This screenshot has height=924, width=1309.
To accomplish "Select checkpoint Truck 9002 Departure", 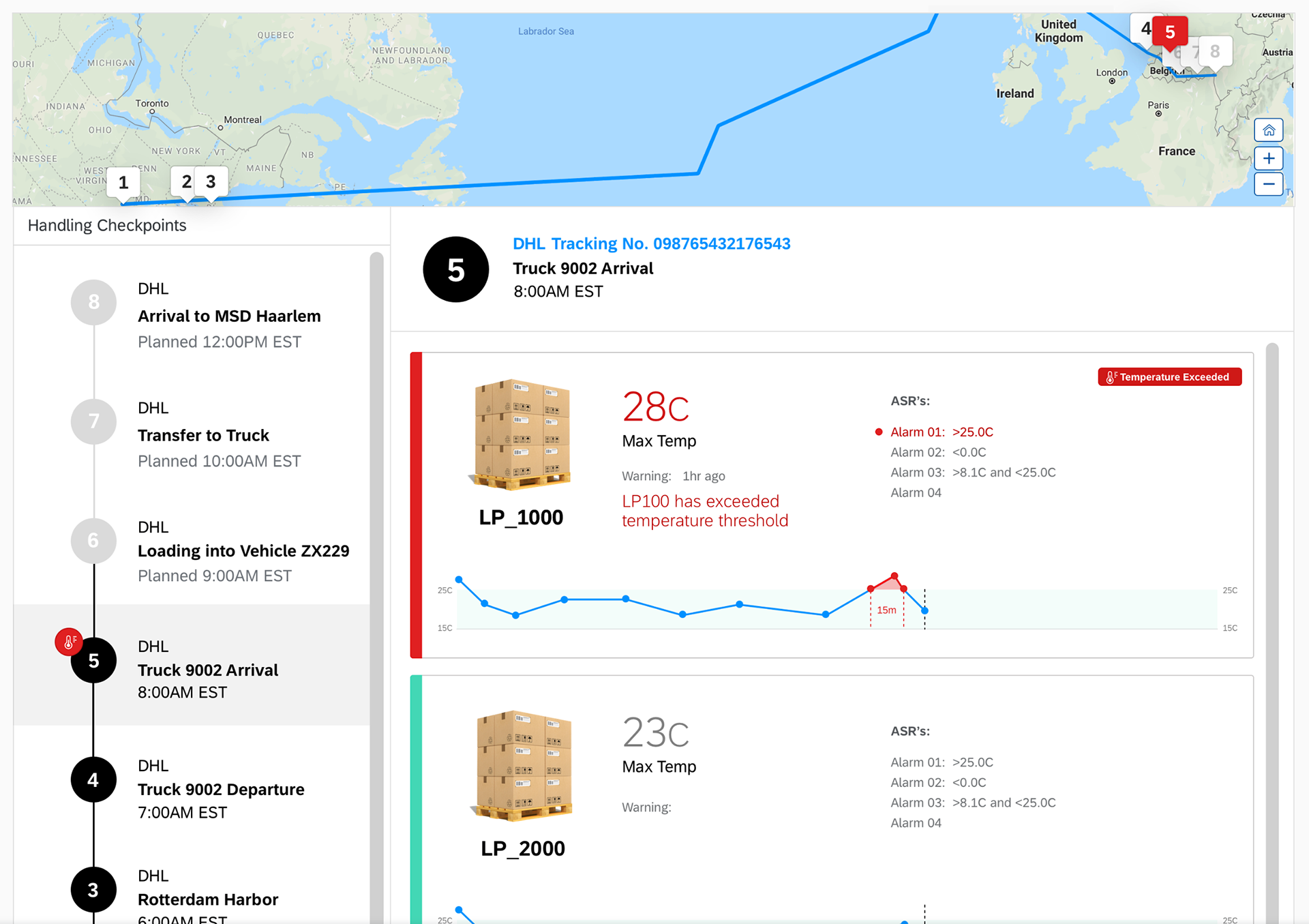I will tap(192, 788).
